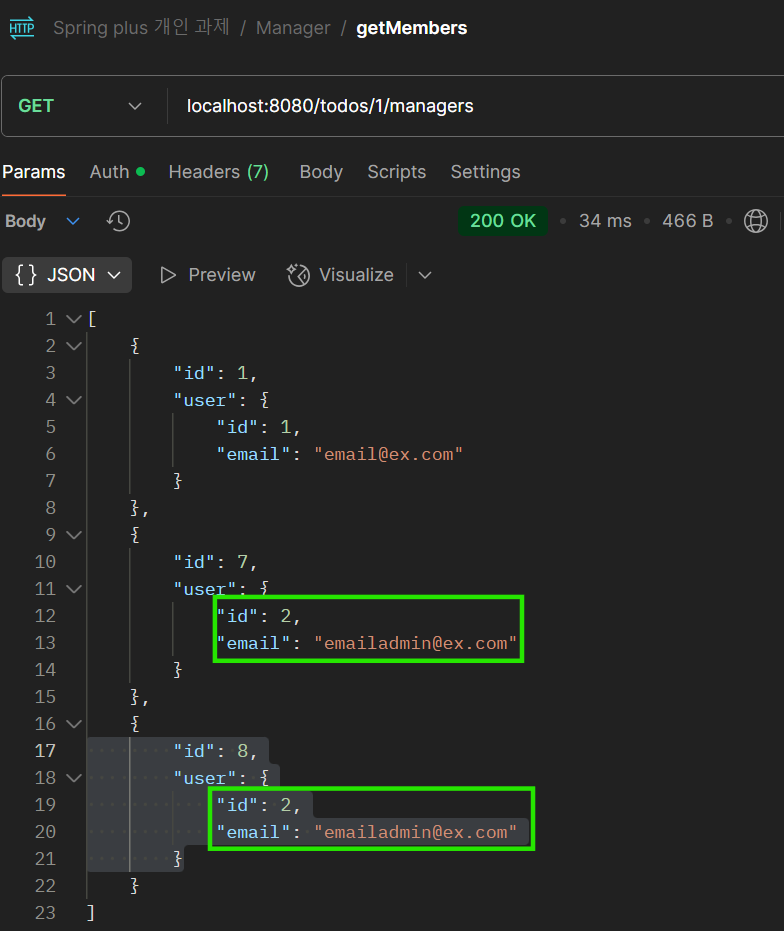784x931 pixels.
Task: Click the "emailadmin@ex.com" value on line 20
Action: 415,832
